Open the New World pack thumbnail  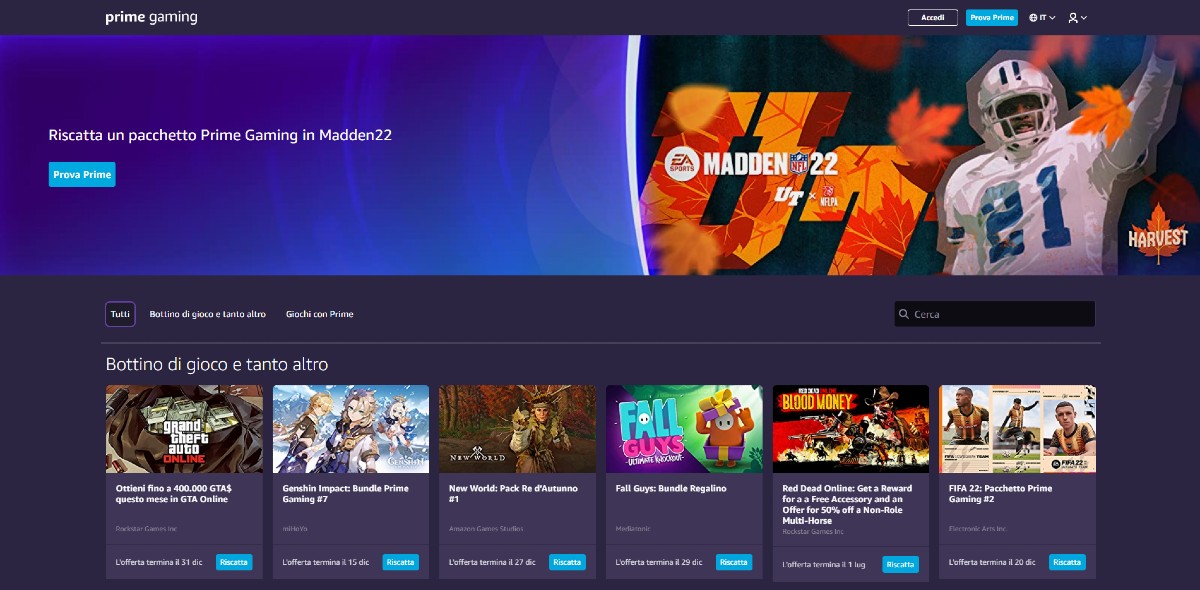518,429
